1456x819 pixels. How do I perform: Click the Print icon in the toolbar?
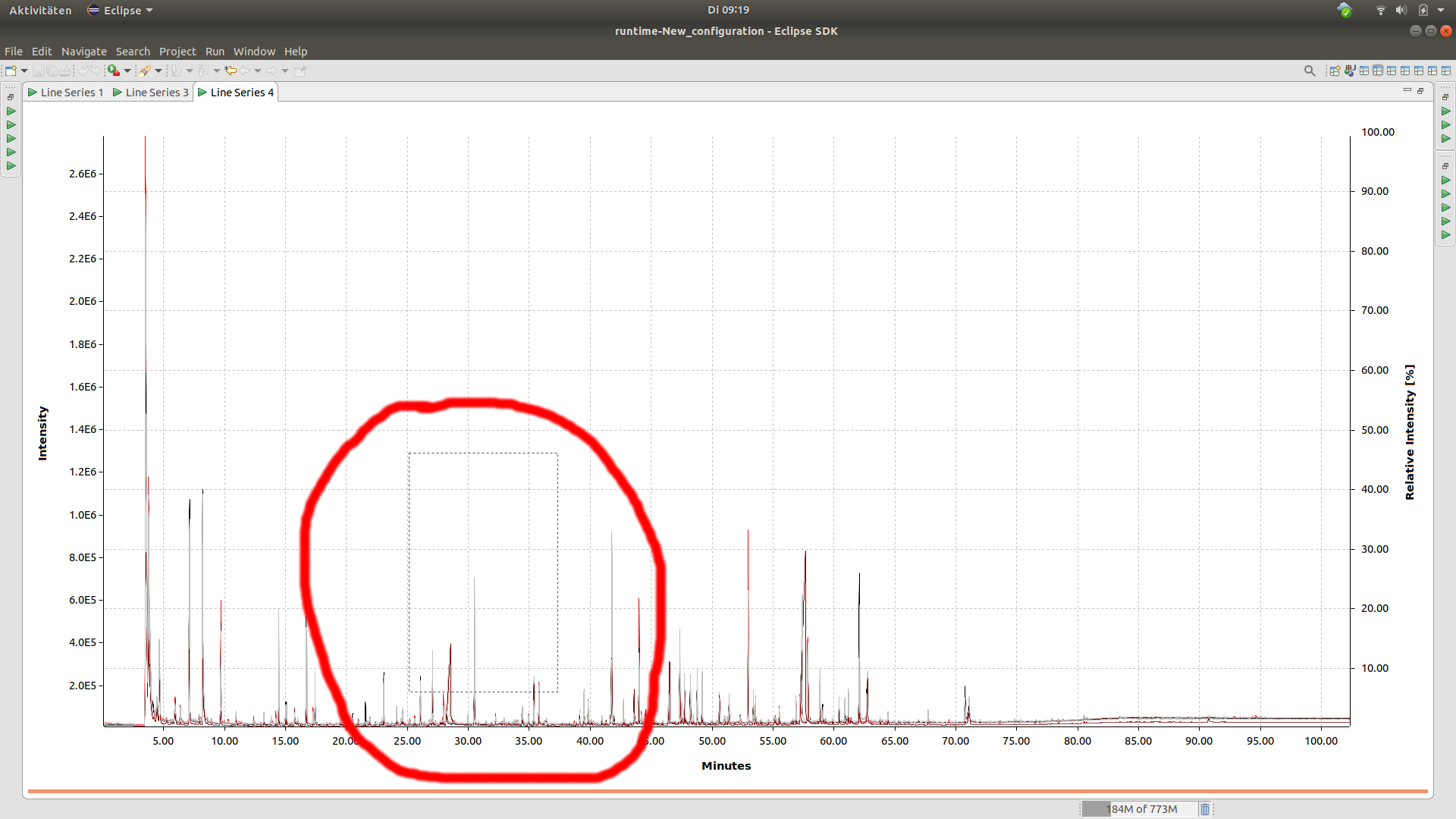tap(65, 71)
